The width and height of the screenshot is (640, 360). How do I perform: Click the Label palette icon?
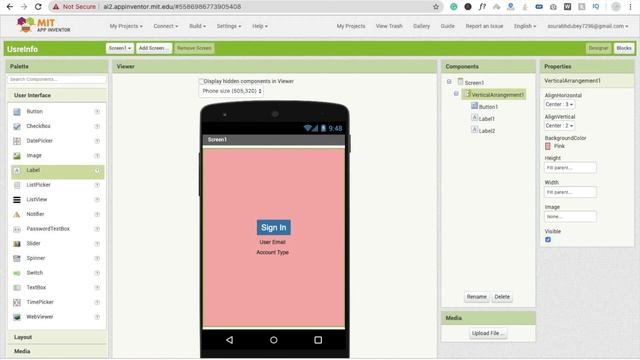click(17, 170)
